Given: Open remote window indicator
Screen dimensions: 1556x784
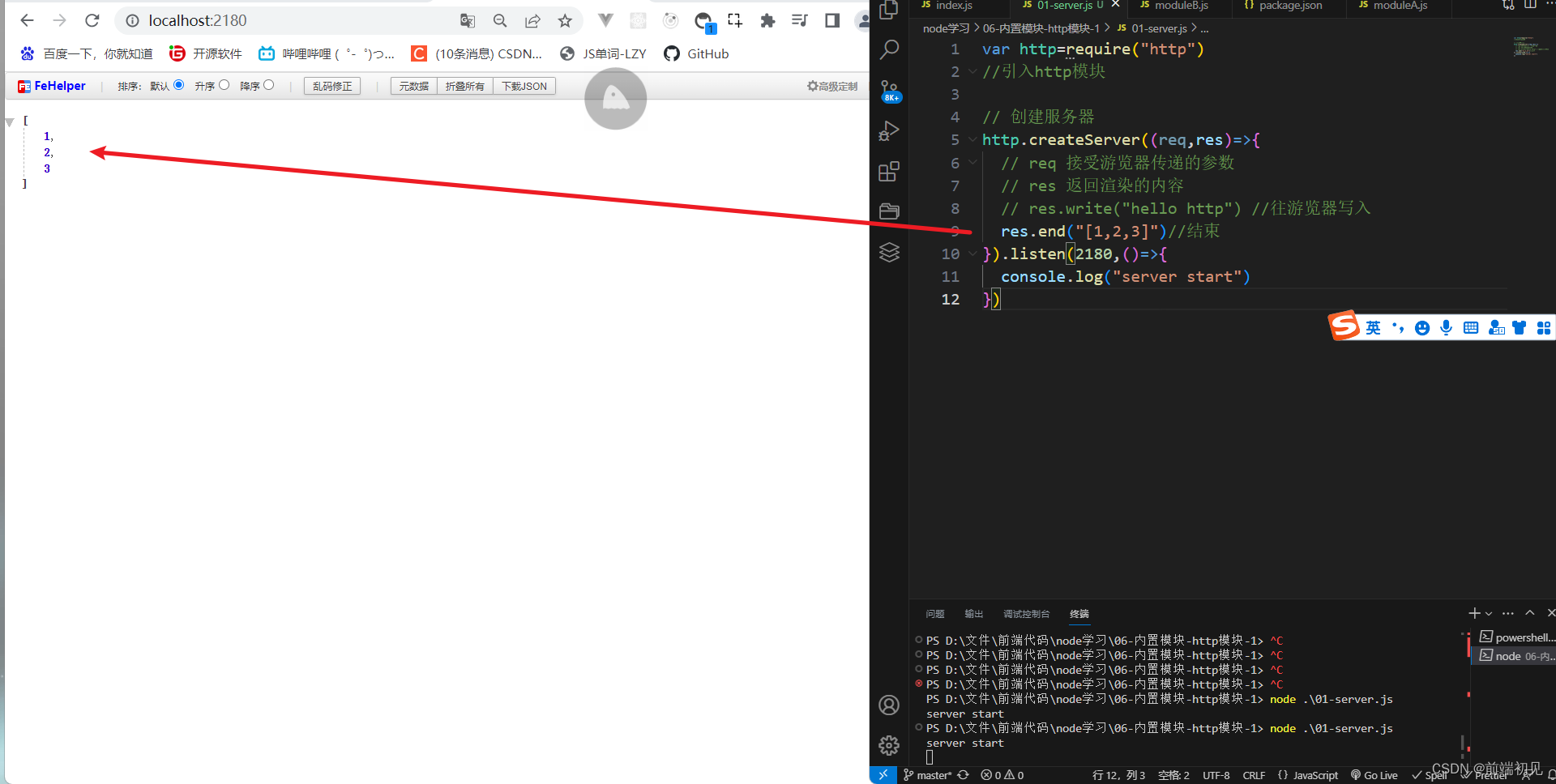Looking at the screenshot, I should [883, 775].
